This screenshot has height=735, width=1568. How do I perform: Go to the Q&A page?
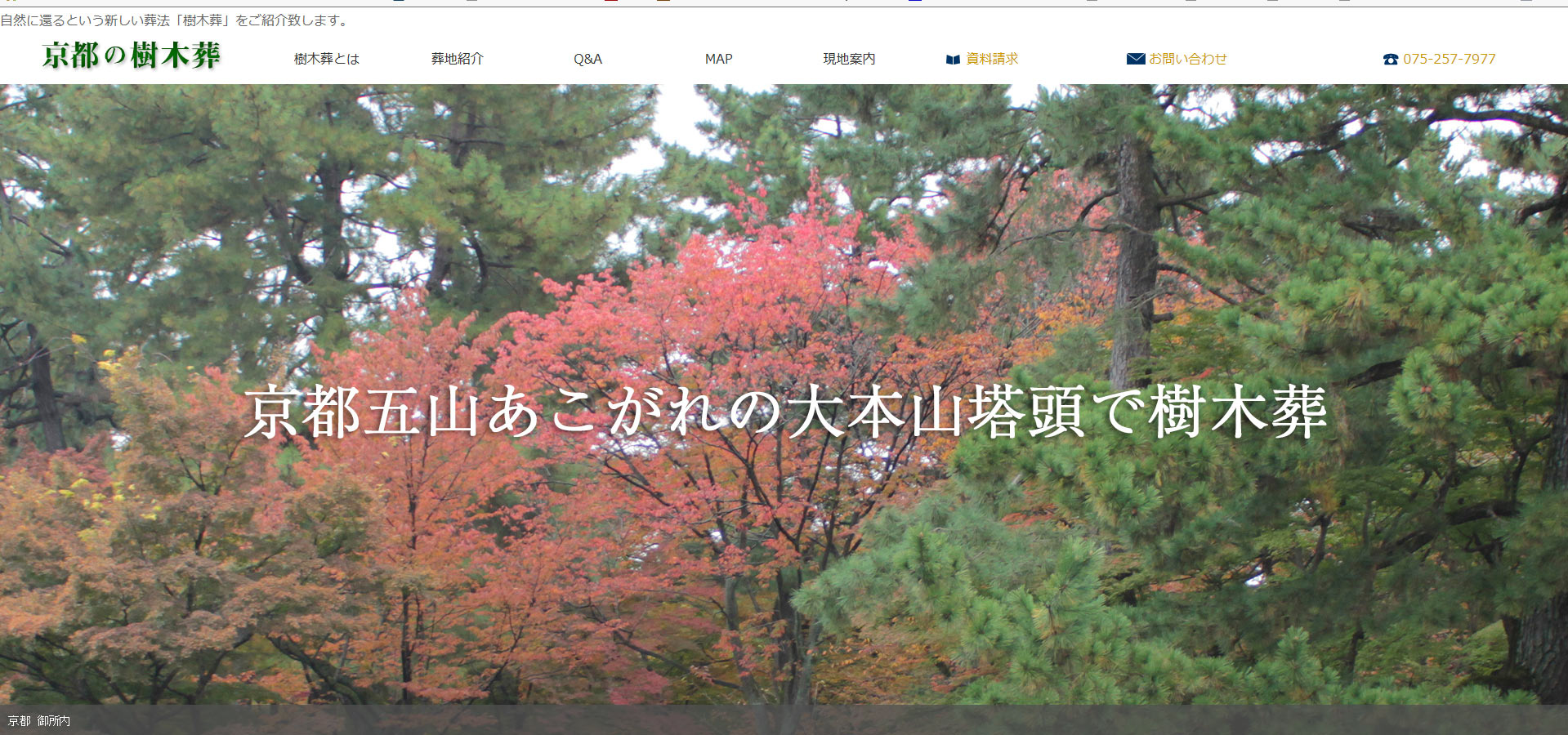[587, 59]
